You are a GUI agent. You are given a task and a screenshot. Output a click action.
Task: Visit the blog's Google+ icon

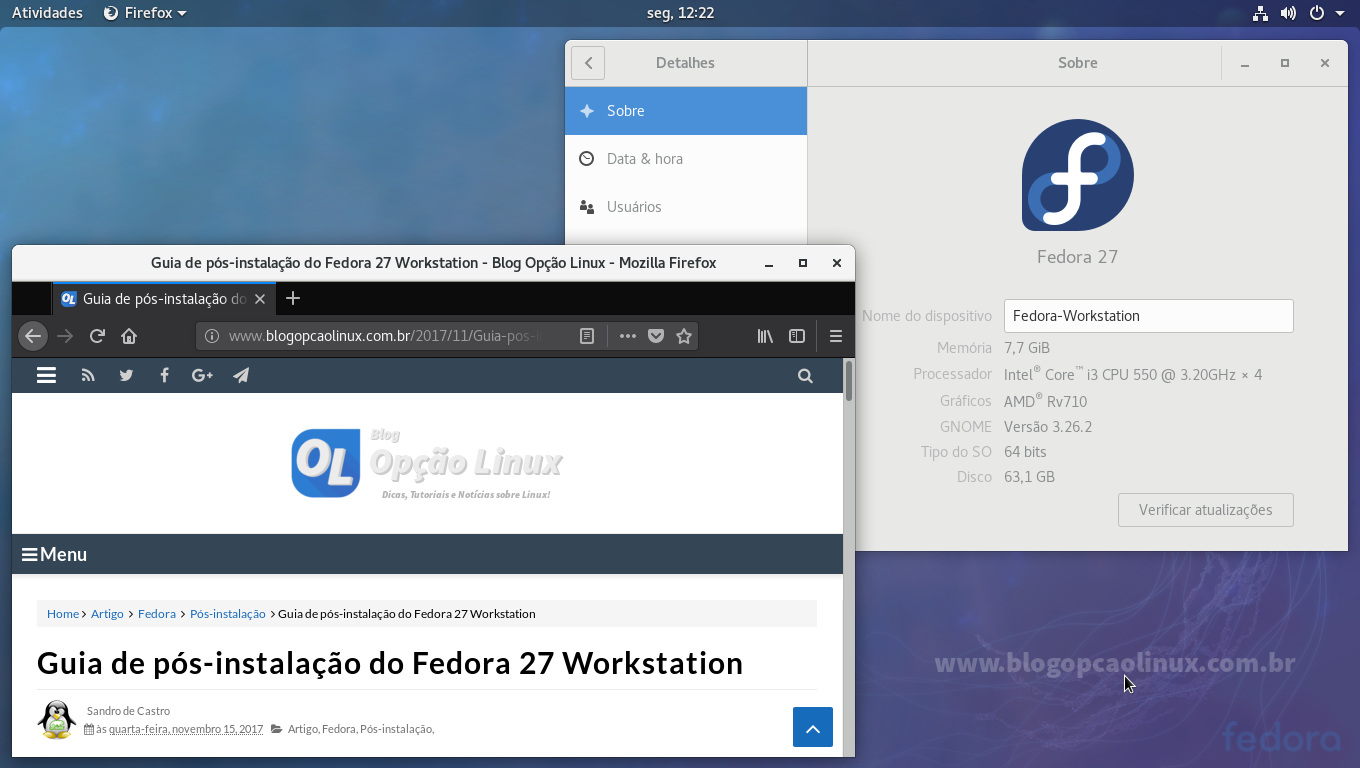point(202,375)
